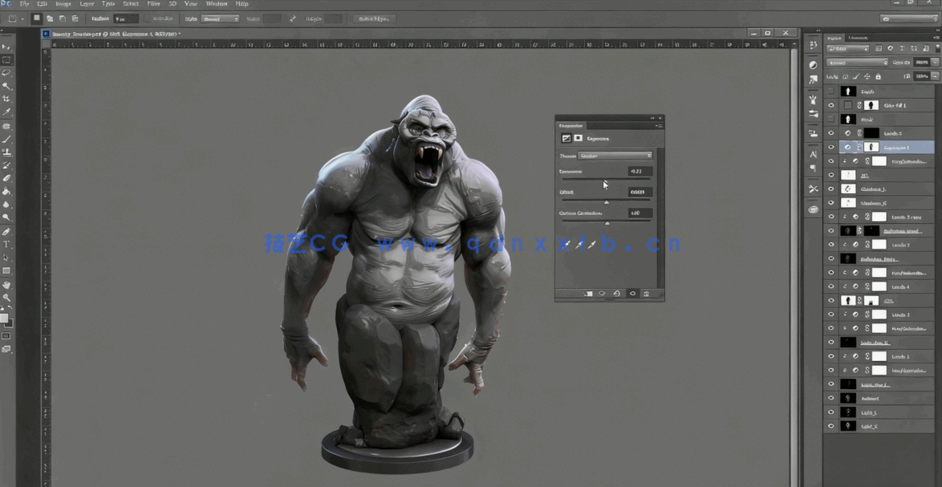Select the Move tool
Image resolution: width=942 pixels, height=487 pixels.
click(x=6, y=47)
